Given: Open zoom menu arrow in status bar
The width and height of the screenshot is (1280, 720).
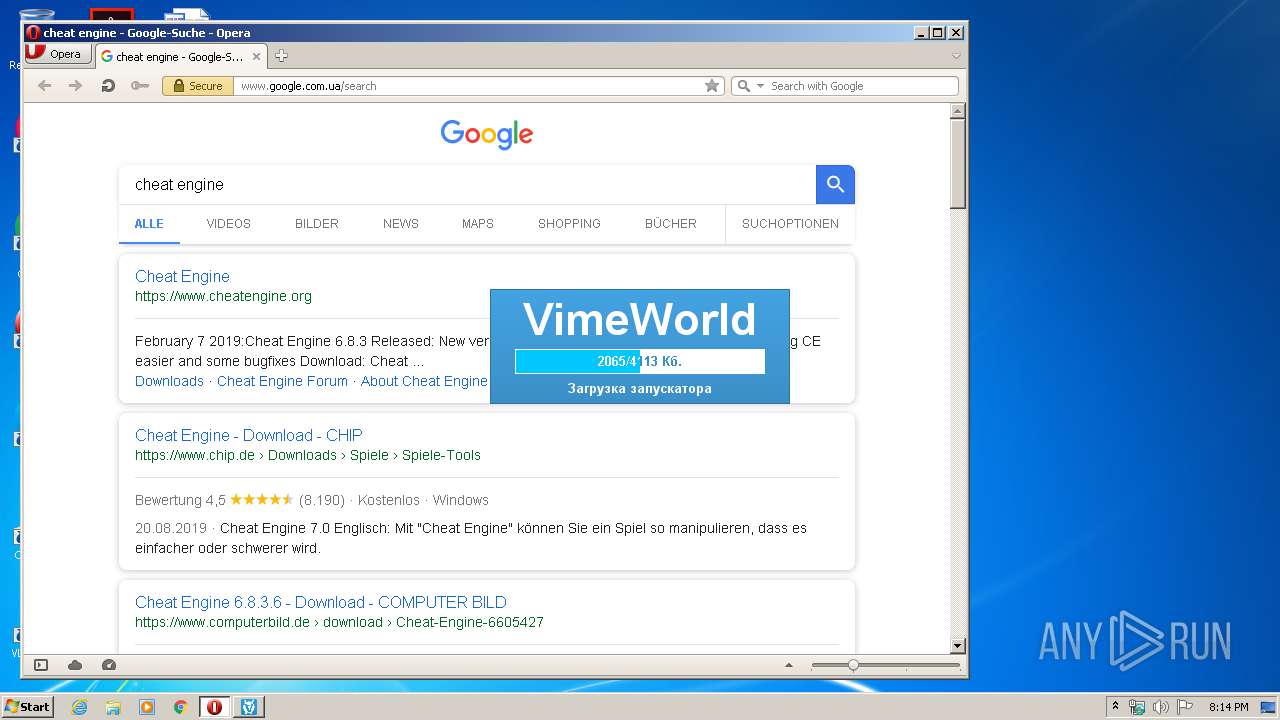Looking at the screenshot, I should coord(789,665).
